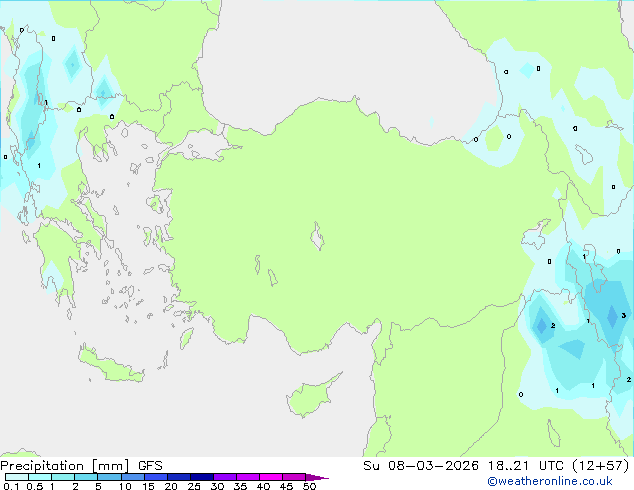The height and width of the screenshot is (490, 634).
Task: Click the legend scale value '0.5'
Action: (34, 486)
